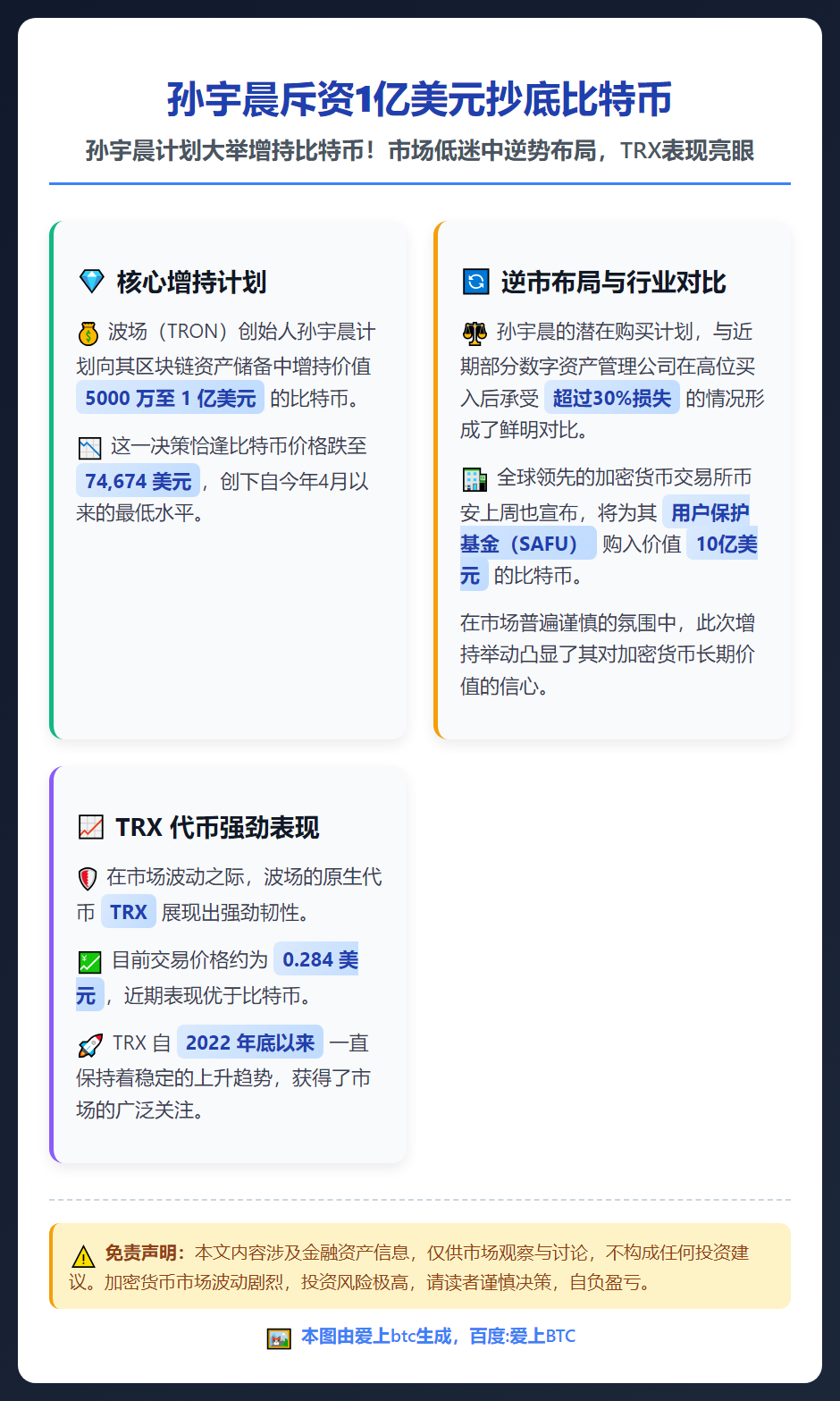Click the 核心增持计划 heading
The width and height of the screenshot is (840, 1401).
(192, 283)
